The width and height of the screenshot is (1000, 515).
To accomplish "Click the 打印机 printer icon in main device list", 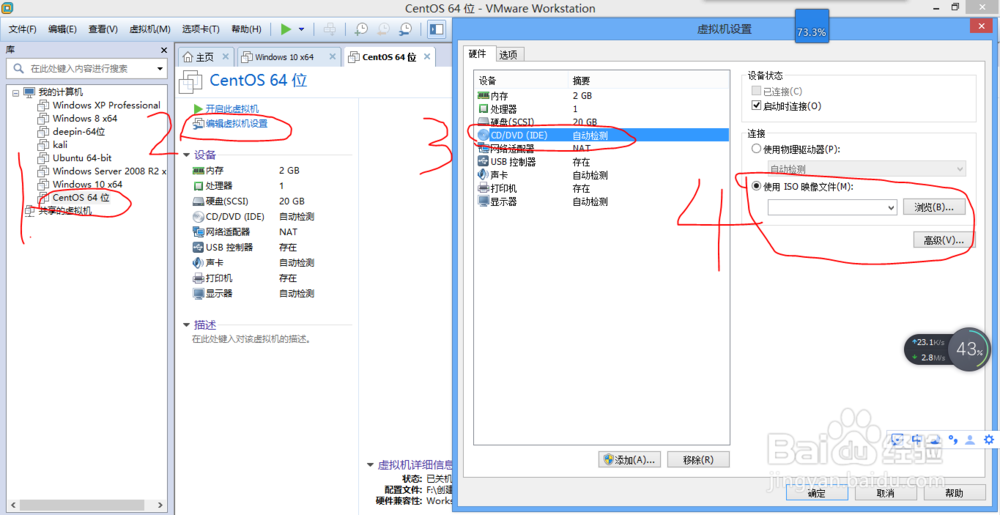I will 198,278.
